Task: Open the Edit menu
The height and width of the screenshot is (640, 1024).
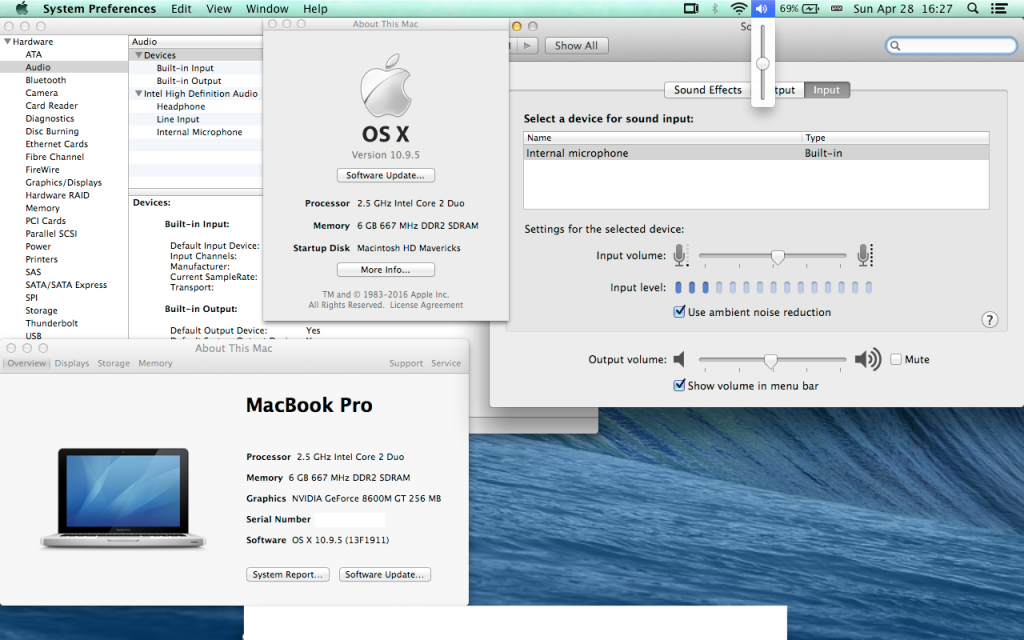Action: point(182,8)
